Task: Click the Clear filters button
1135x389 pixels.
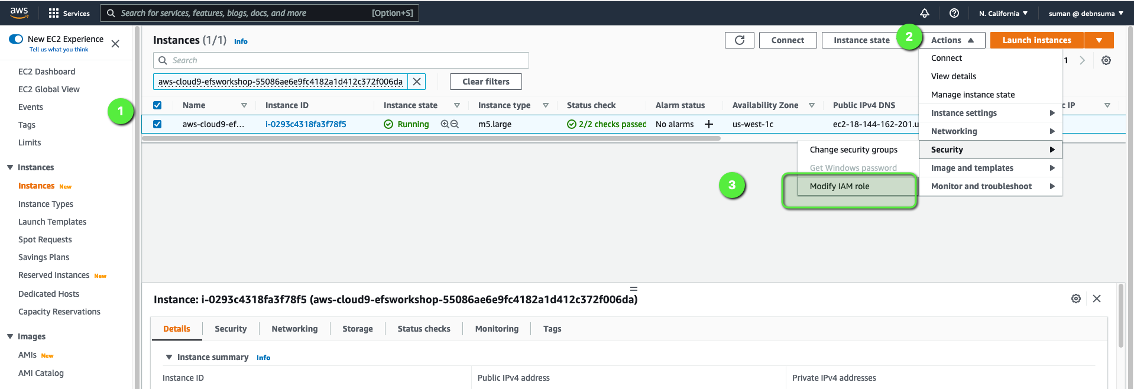Action: 486,81
